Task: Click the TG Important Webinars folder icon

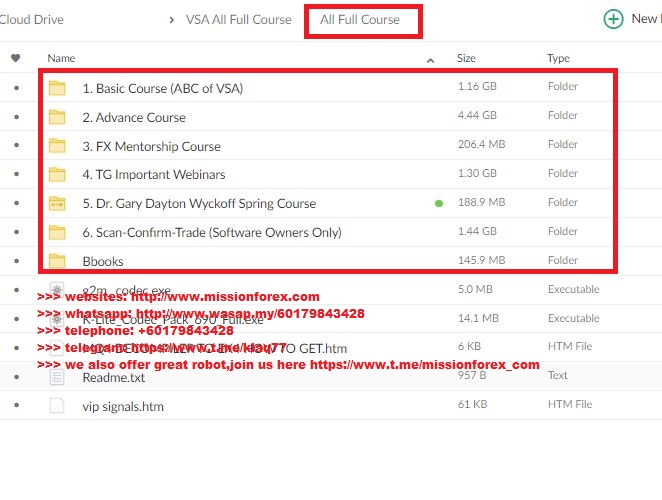Action: pyautogui.click(x=57, y=174)
